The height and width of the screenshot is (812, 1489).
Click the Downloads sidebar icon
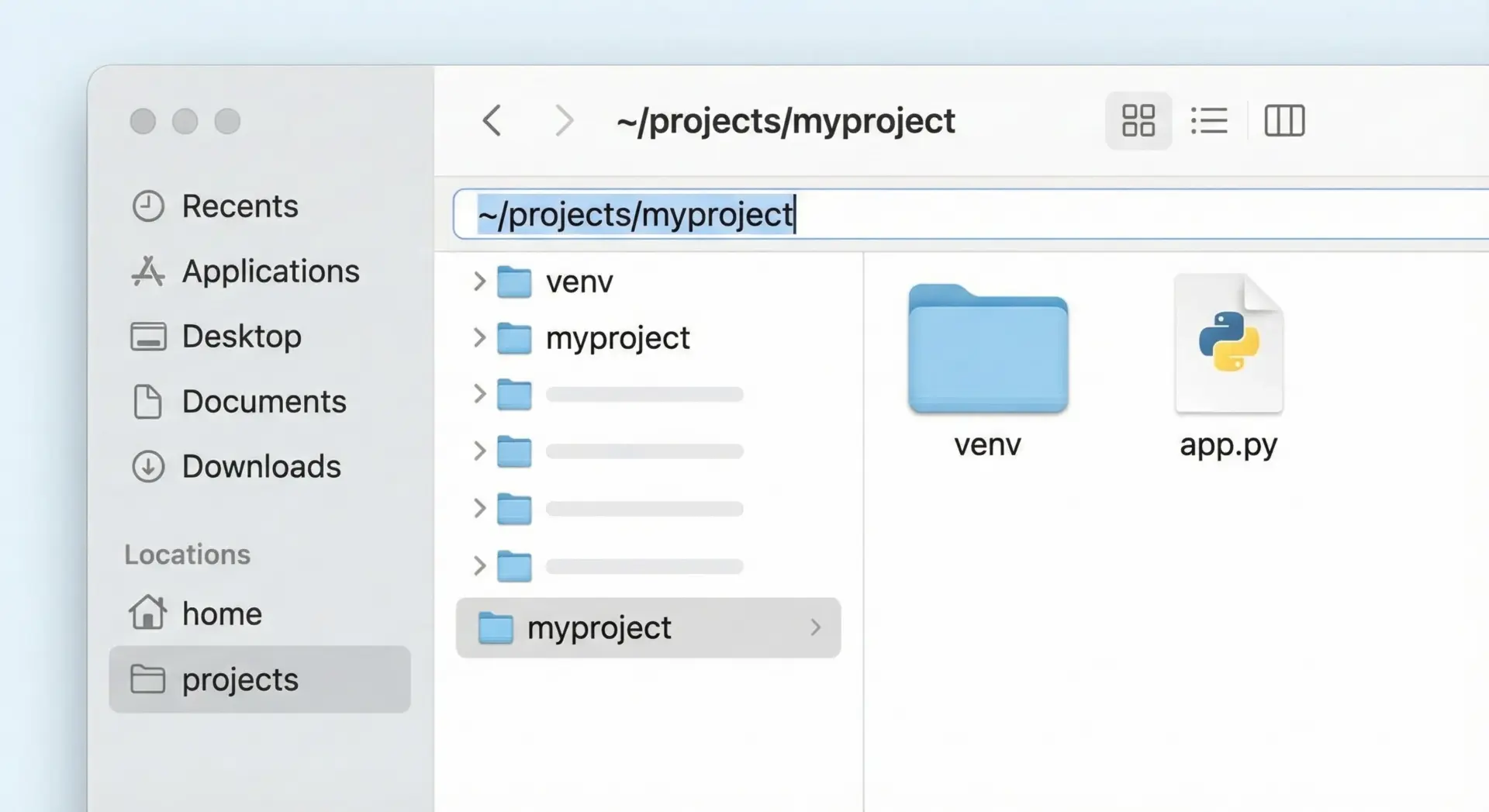click(x=148, y=467)
